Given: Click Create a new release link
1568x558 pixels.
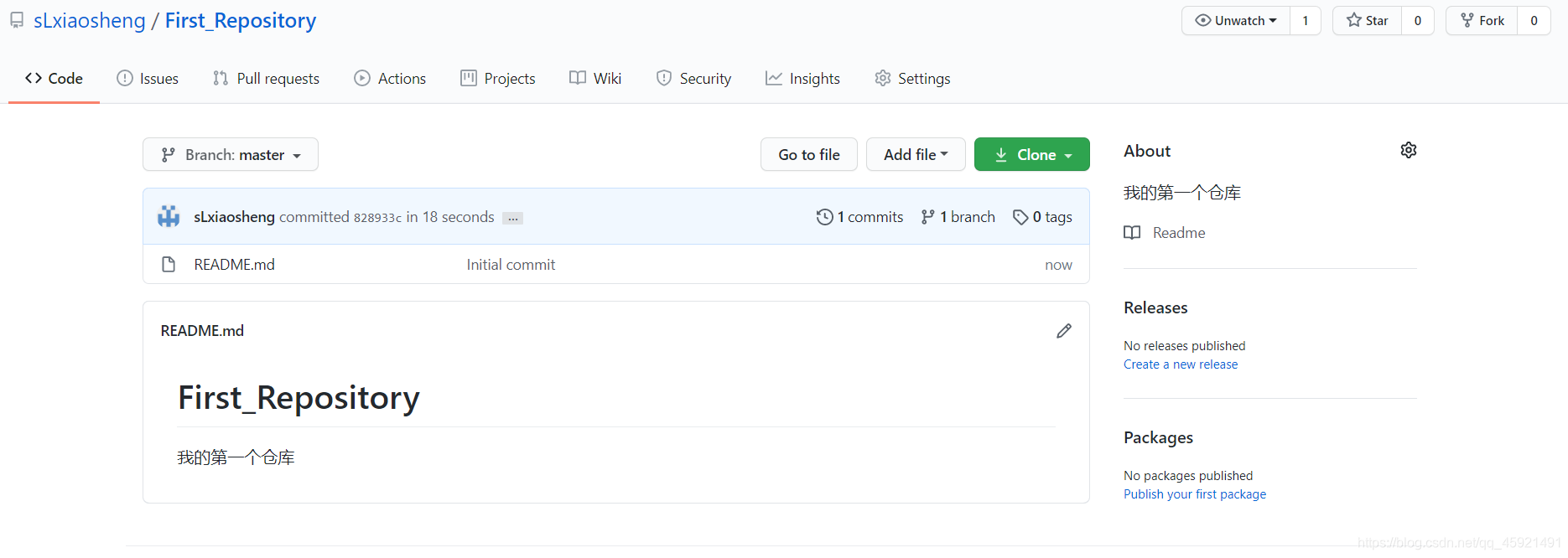Looking at the screenshot, I should click(x=1181, y=364).
